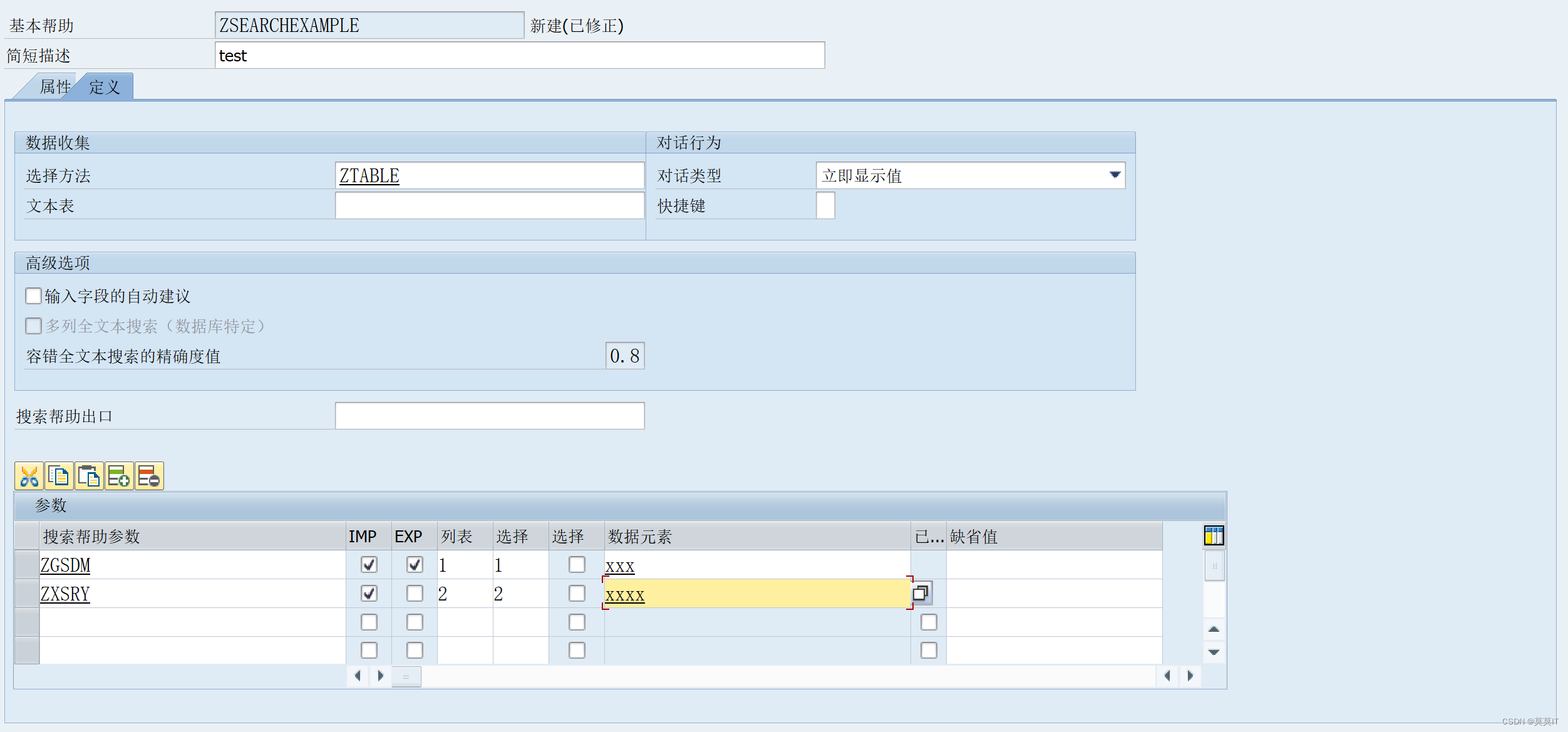Uncheck EXP checkbox for ZGSDM row

pos(415,565)
